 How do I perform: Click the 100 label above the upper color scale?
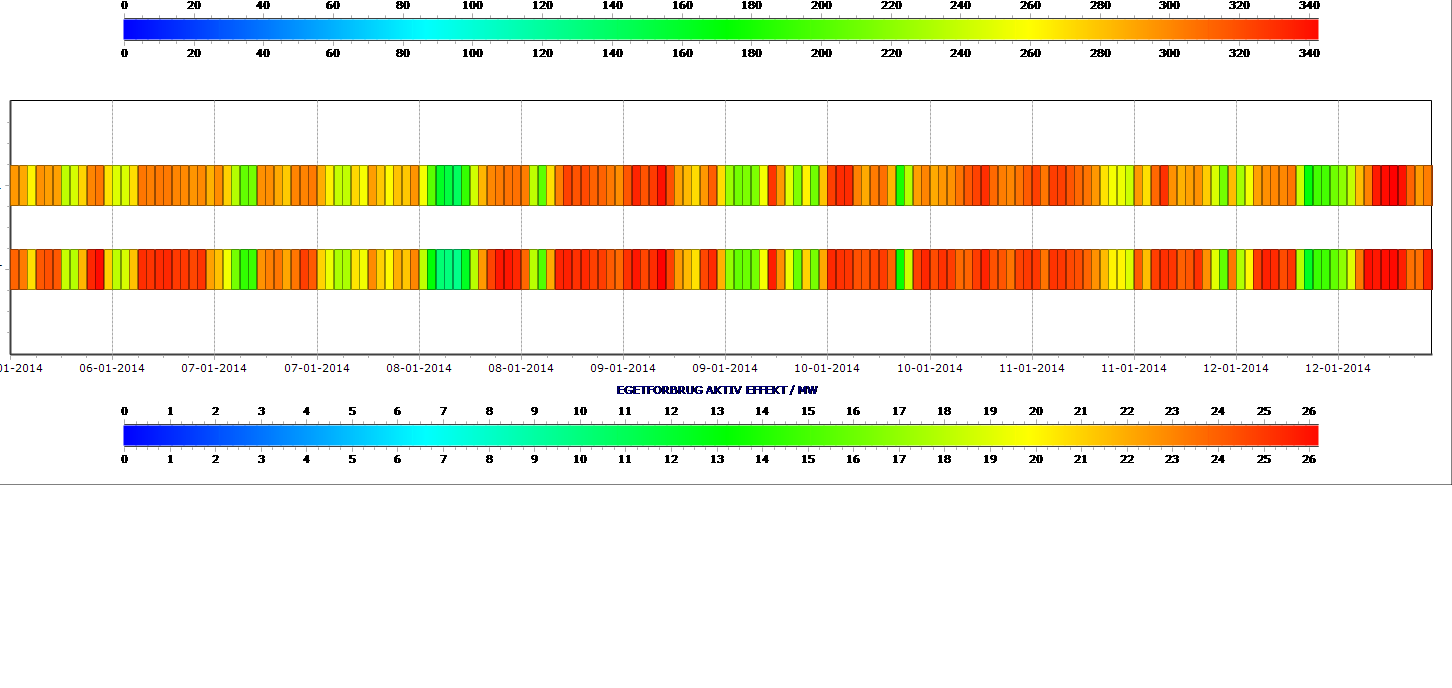click(472, 5)
